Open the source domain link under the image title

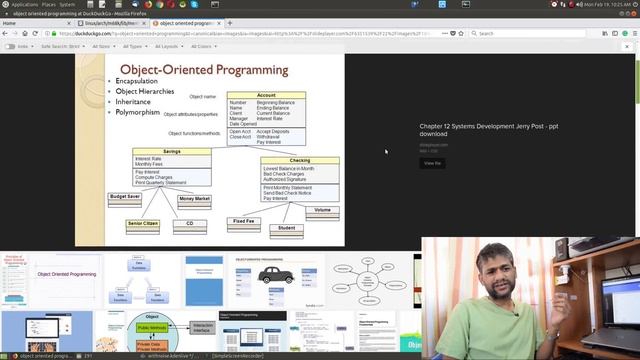(433, 145)
